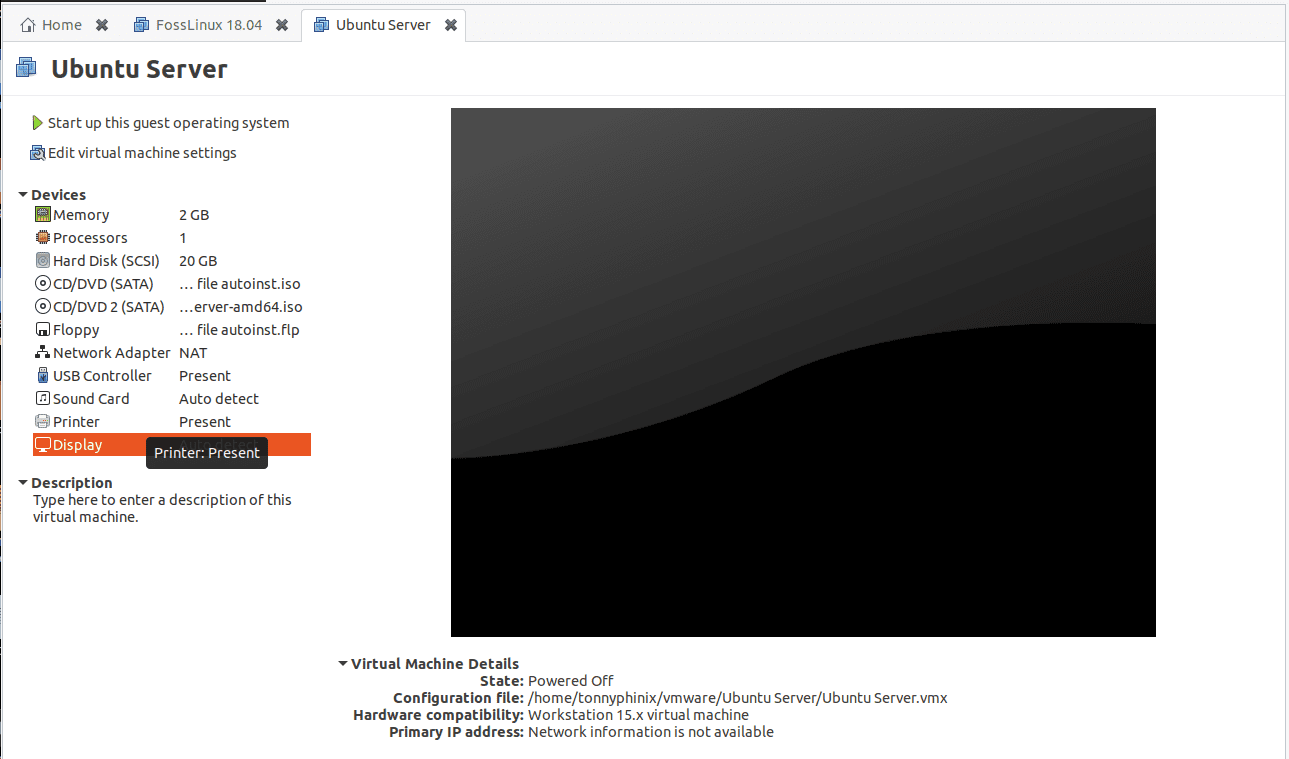1289x759 pixels.
Task: Click the Sound Card music note icon
Action: (x=43, y=399)
